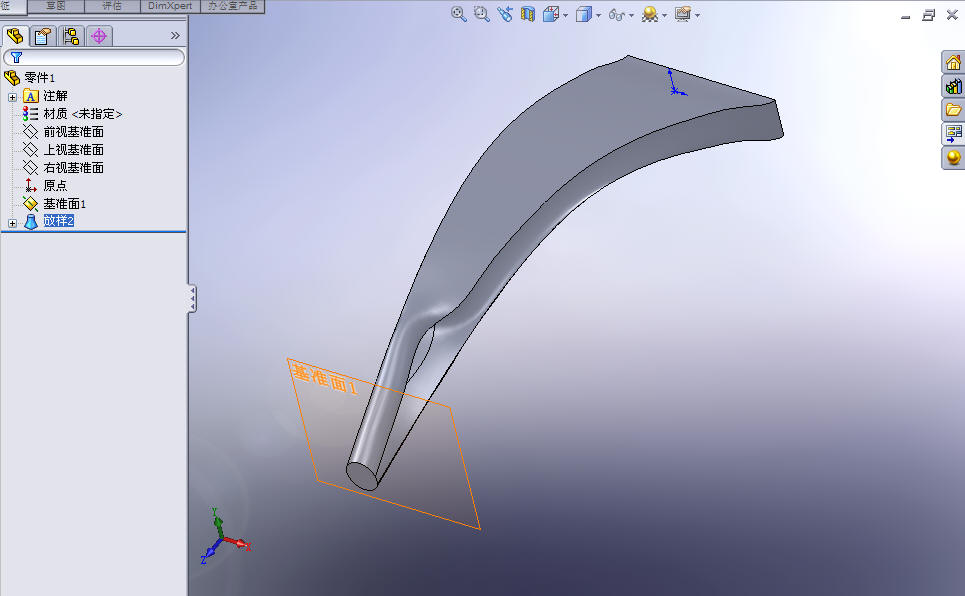Viewport: 965px width, 596px height.
Task: Click the Display Style cube icon
Action: click(583, 14)
